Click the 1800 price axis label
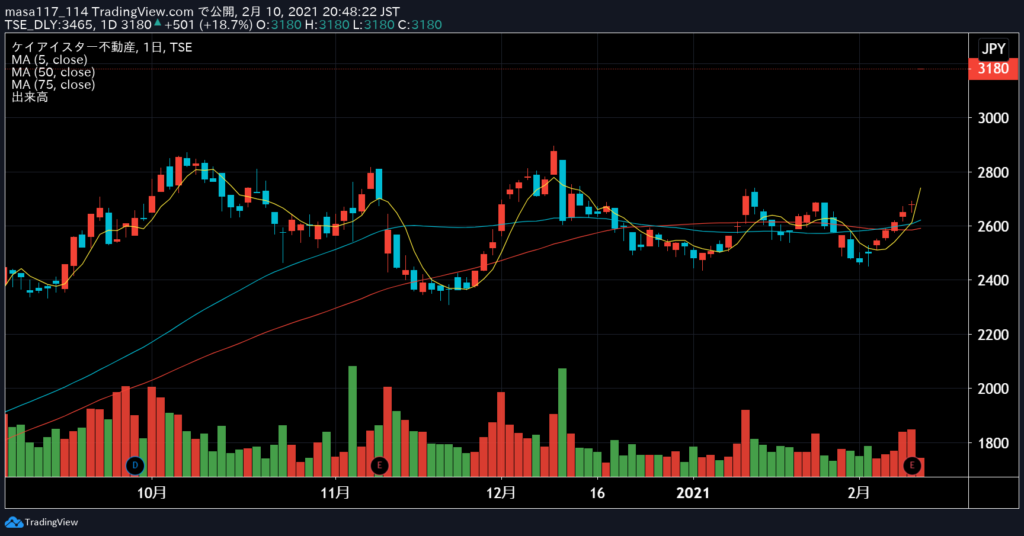This screenshot has height=536, width=1024. (993, 443)
